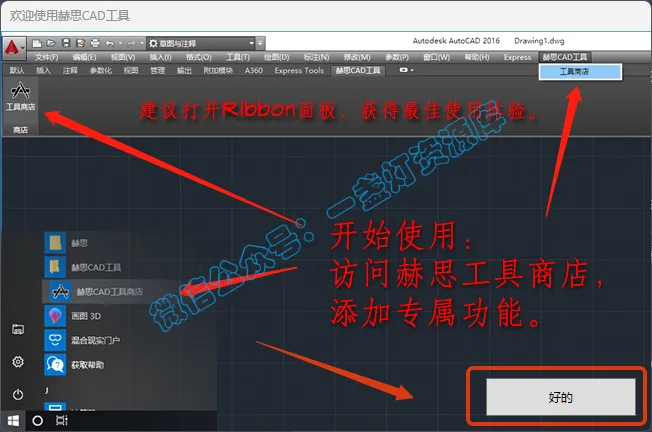Switch to the Express Tools ribbon tab
The height and width of the screenshot is (432, 652).
pos(299,70)
